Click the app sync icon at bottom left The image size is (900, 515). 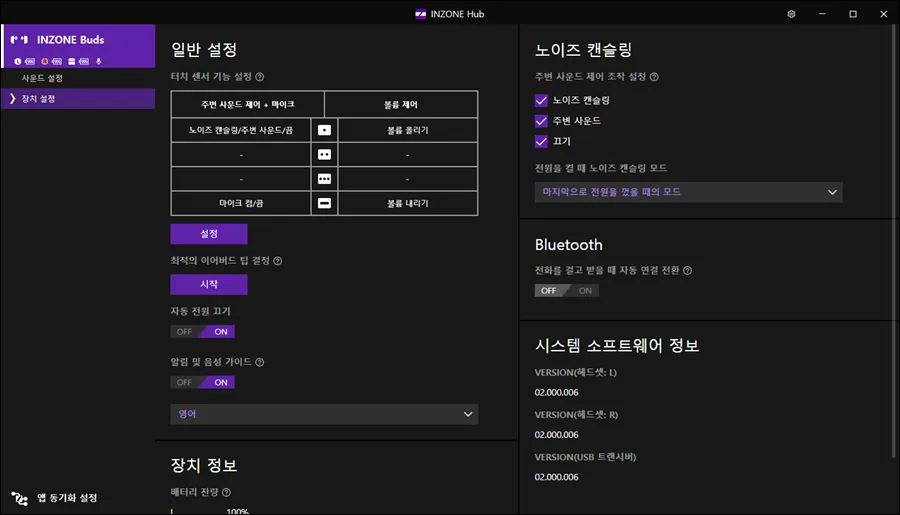pyautogui.click(x=20, y=498)
